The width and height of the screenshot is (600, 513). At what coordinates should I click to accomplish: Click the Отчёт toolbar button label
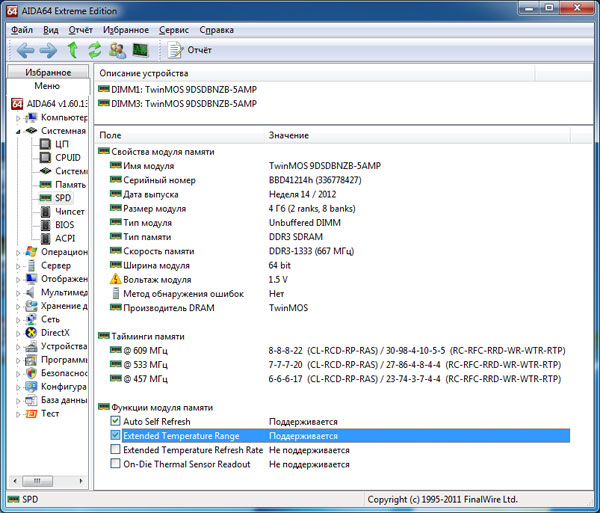(199, 50)
